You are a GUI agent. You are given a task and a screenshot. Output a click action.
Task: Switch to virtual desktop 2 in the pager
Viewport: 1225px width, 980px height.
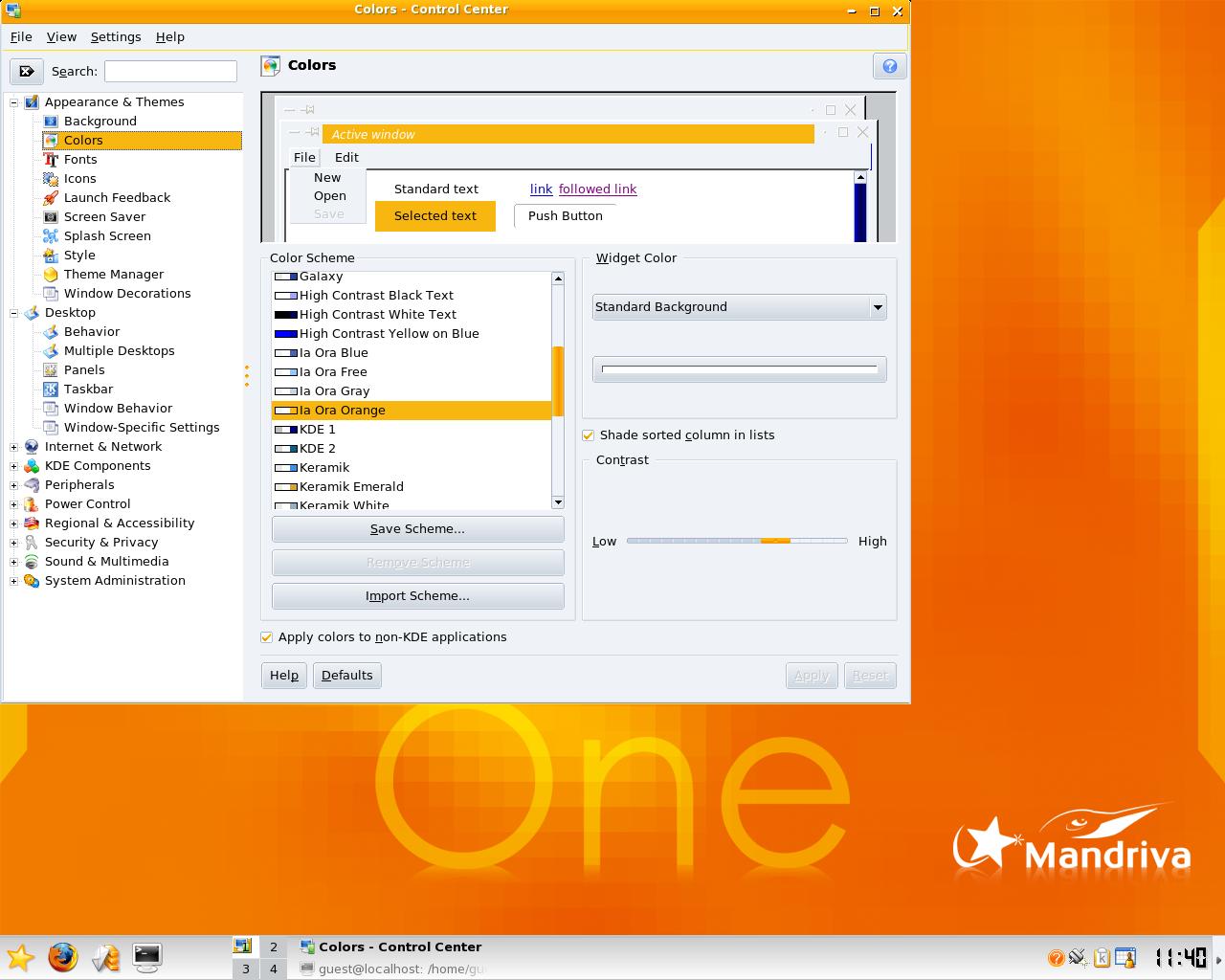pos(273,947)
